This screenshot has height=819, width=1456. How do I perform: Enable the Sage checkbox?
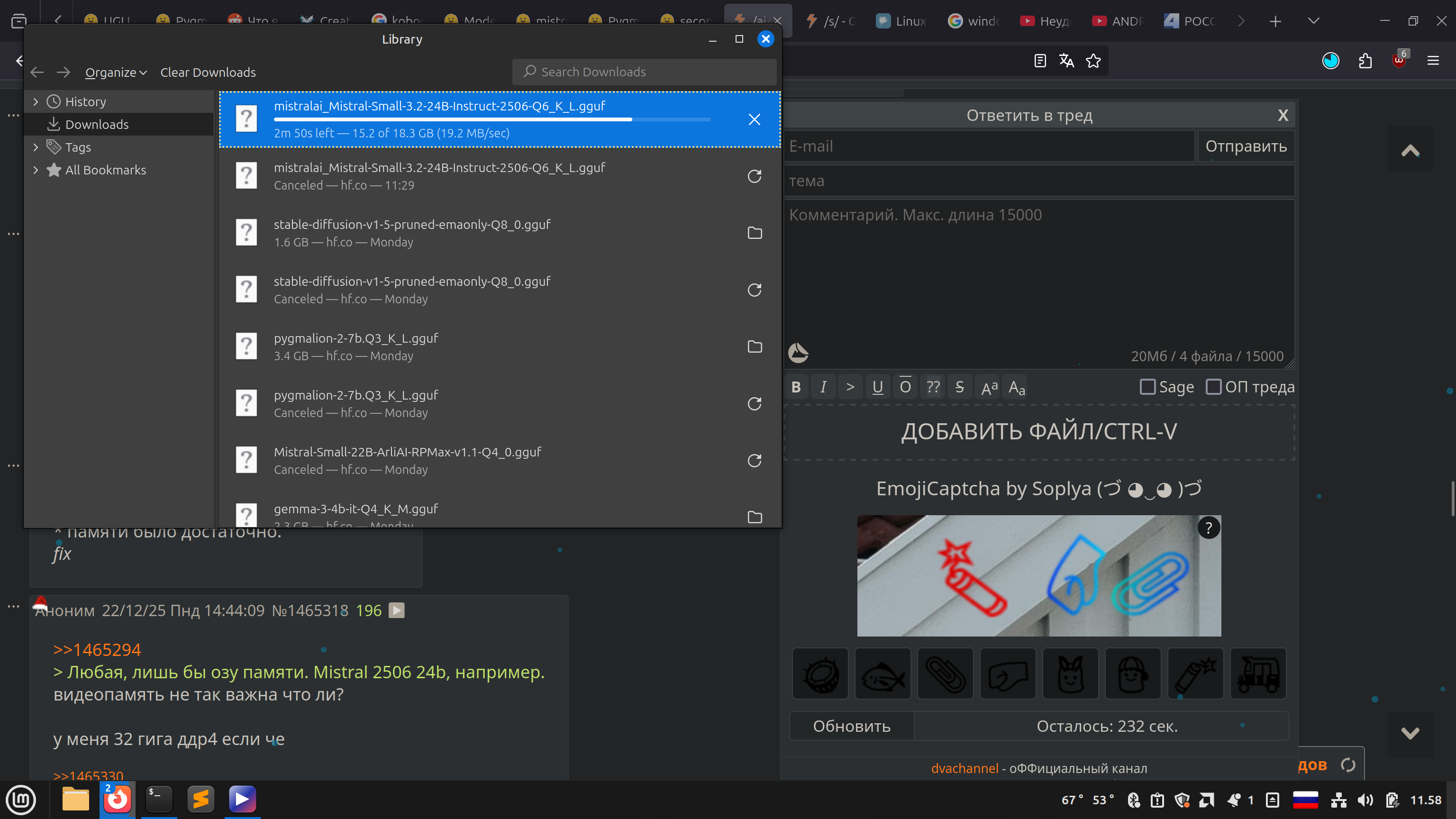click(x=1147, y=387)
